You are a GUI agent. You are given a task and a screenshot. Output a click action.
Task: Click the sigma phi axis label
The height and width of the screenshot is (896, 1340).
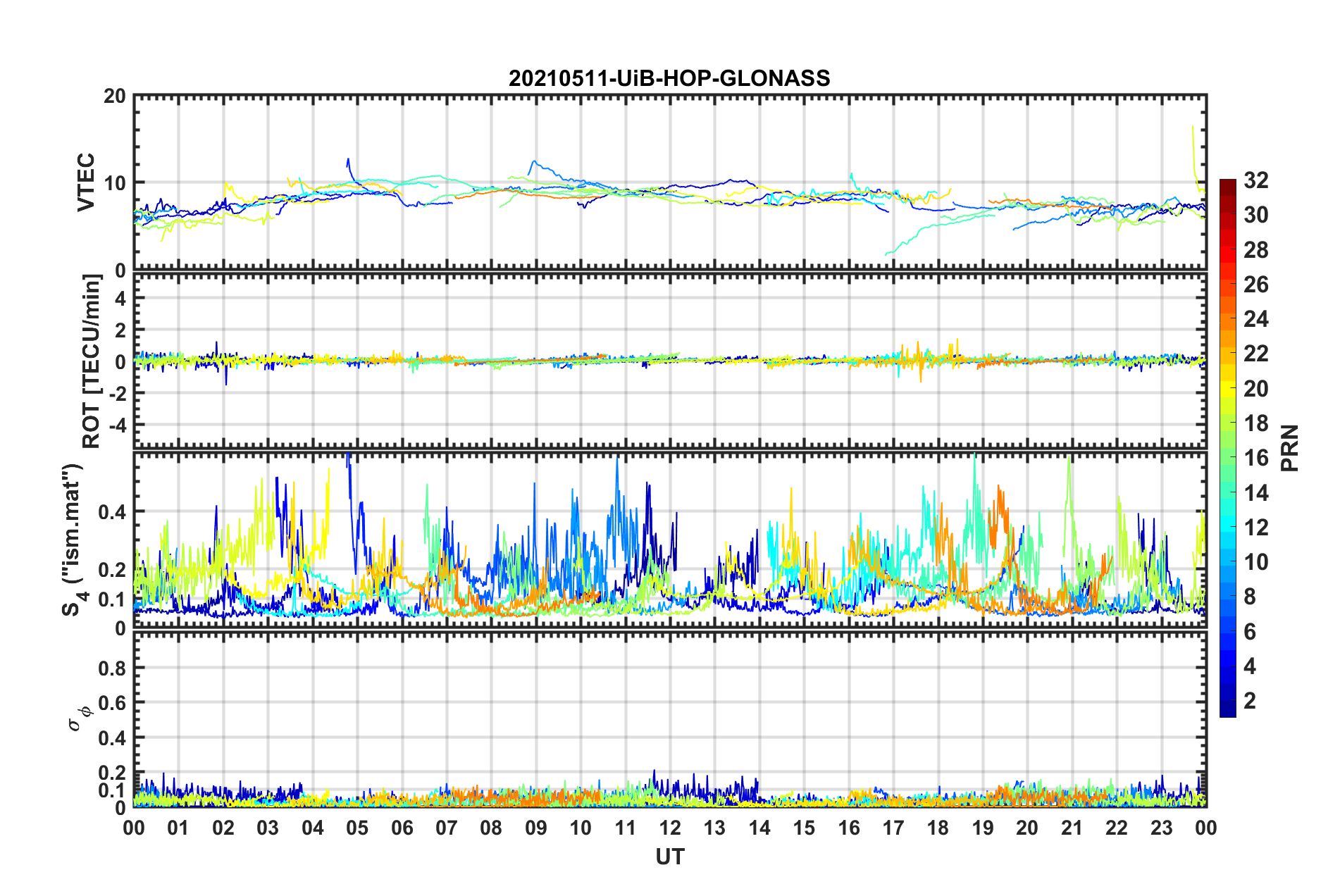click(x=79, y=718)
